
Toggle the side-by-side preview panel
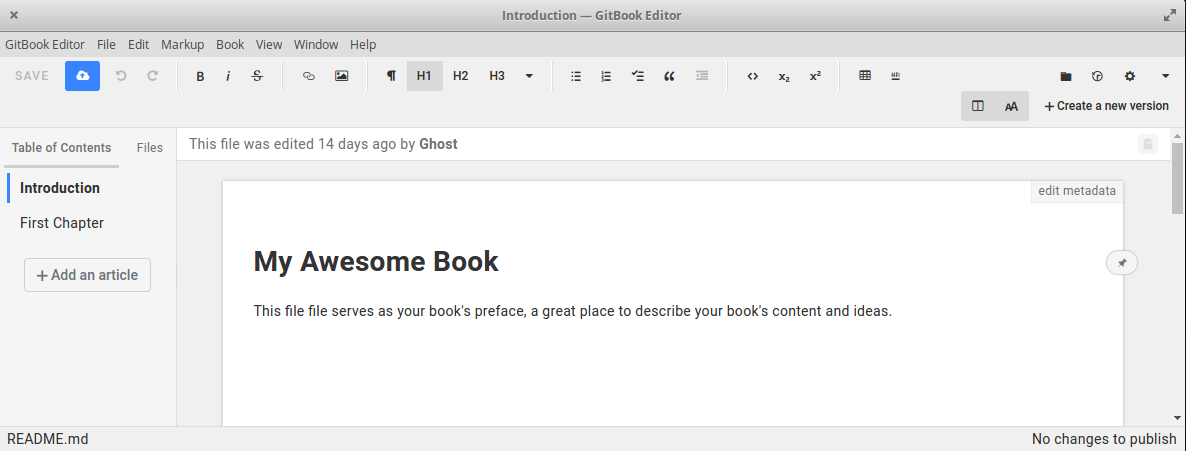(x=978, y=106)
